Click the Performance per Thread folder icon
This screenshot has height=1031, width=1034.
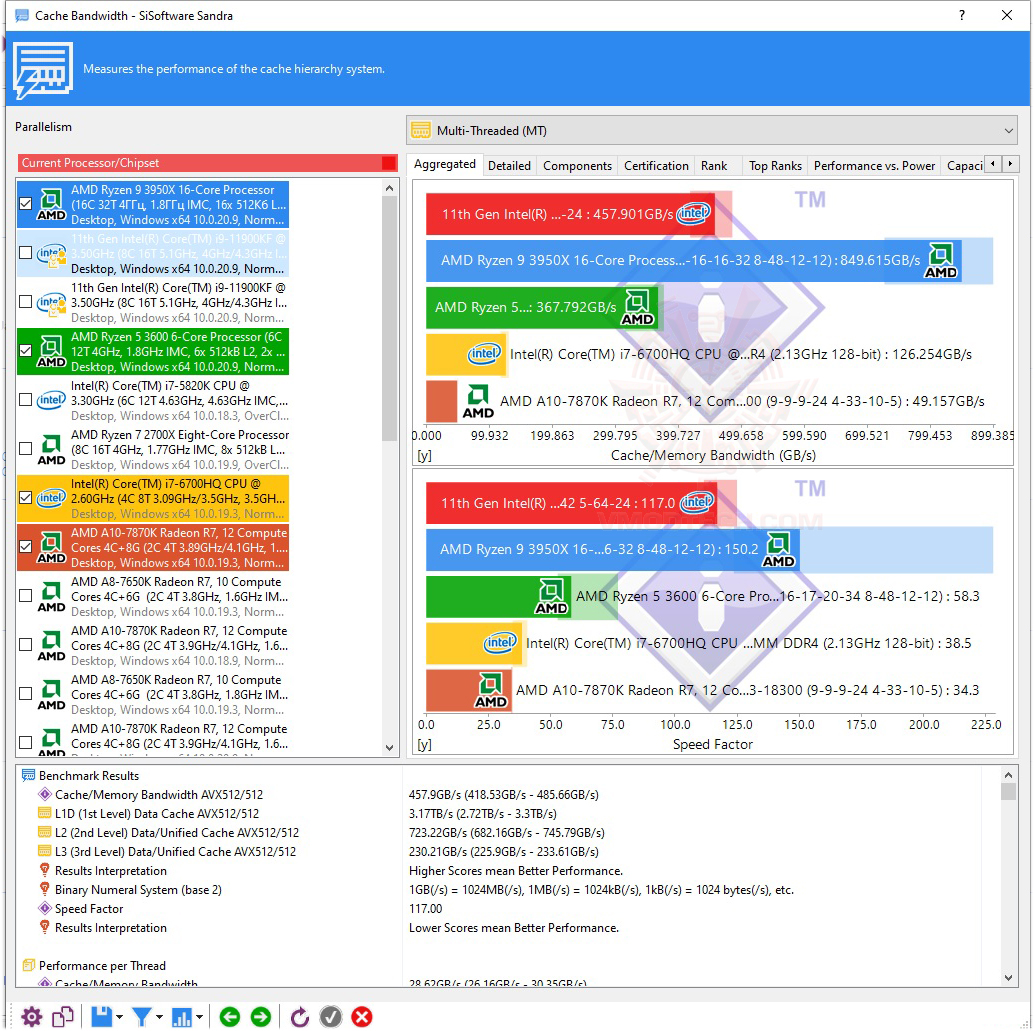point(28,965)
